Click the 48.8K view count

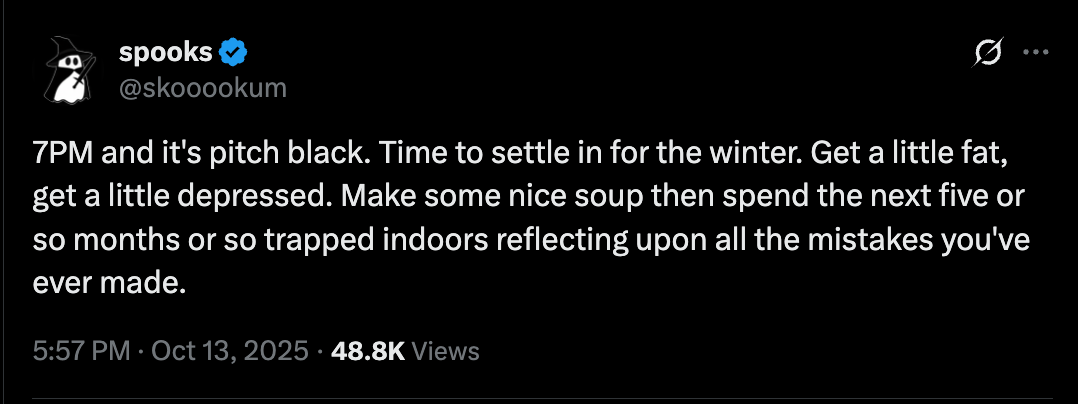[368, 351]
